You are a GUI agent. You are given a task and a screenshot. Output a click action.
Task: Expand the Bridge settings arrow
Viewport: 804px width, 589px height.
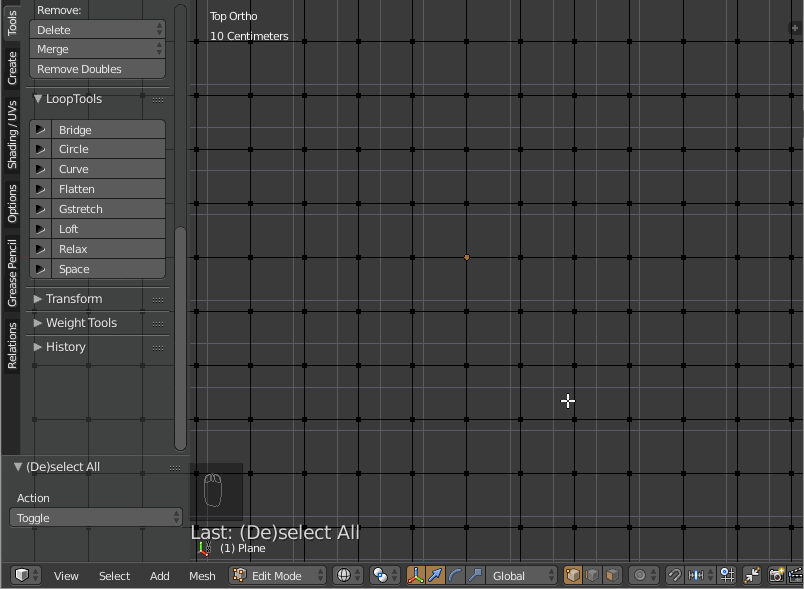click(x=41, y=130)
